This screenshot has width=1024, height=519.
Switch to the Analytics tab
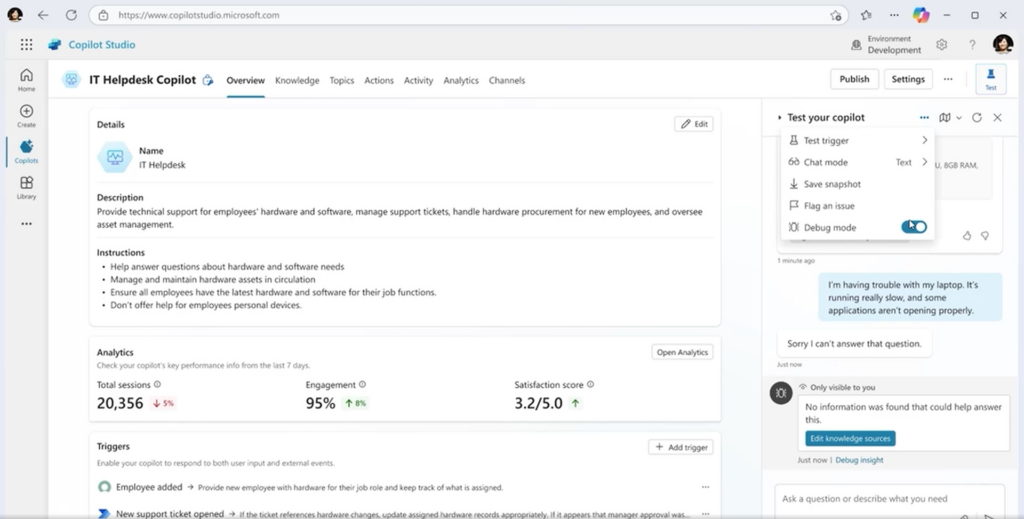461,80
